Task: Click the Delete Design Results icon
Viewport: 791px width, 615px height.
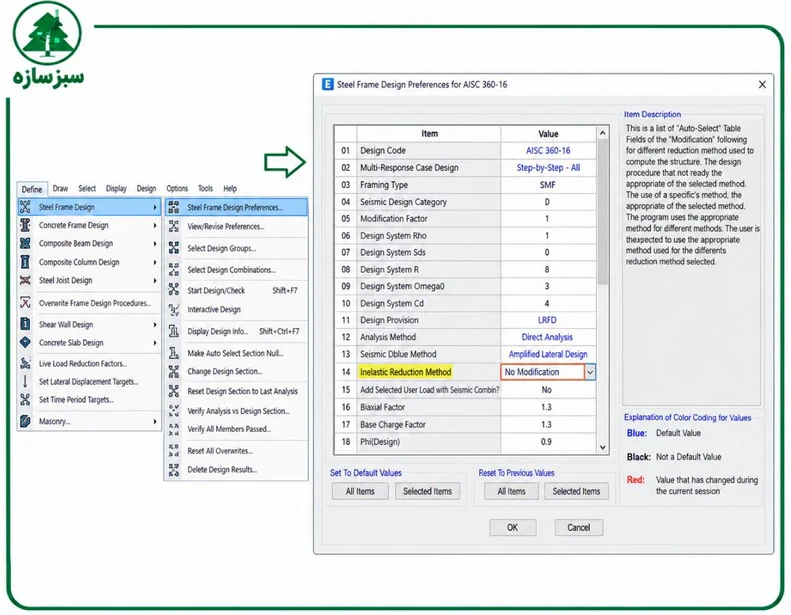Action: 174,470
